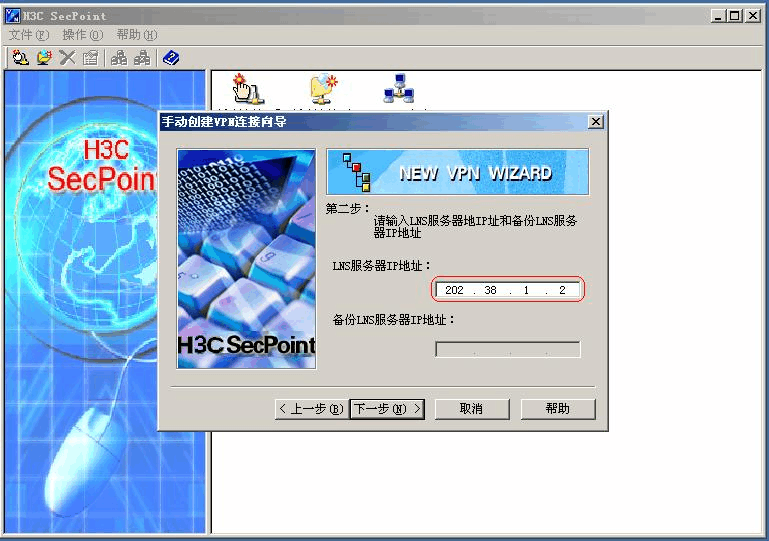Open the 文件(F) menu
This screenshot has width=769, height=541.
[28, 35]
